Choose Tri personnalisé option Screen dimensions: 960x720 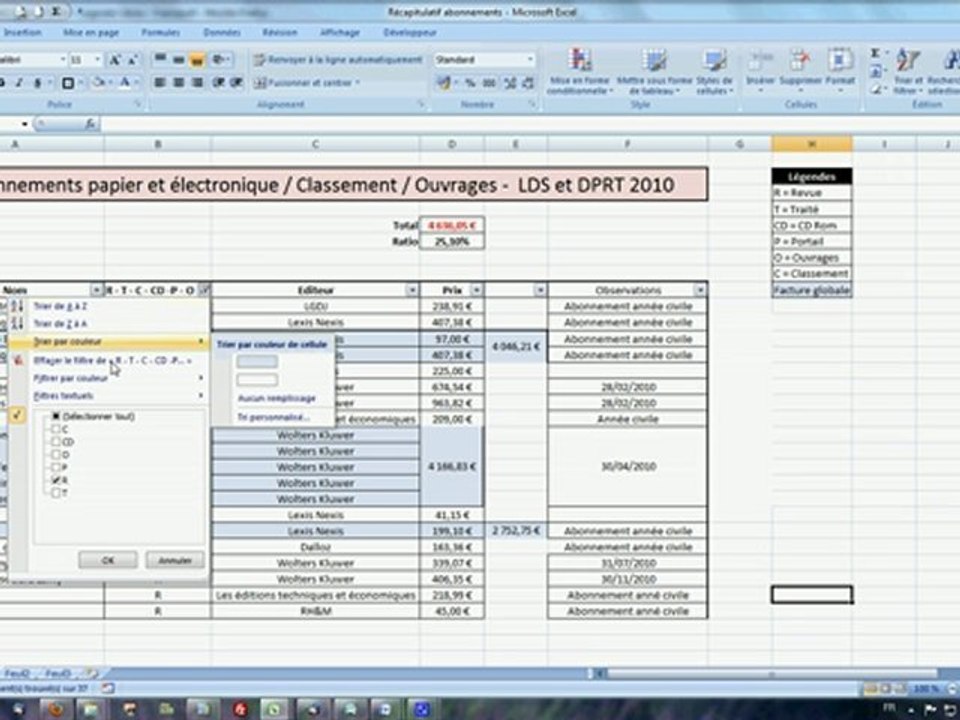(273, 418)
